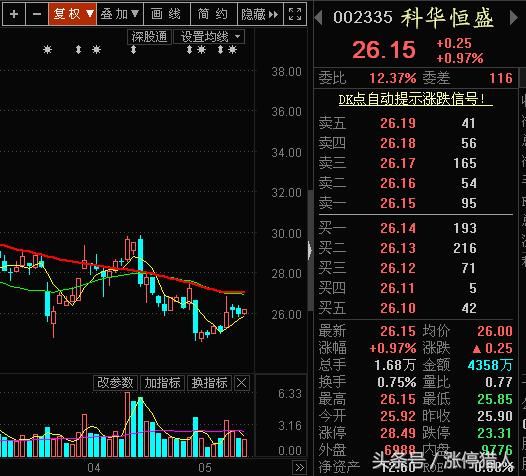Click the stock name 科华恒盛

[447, 18]
